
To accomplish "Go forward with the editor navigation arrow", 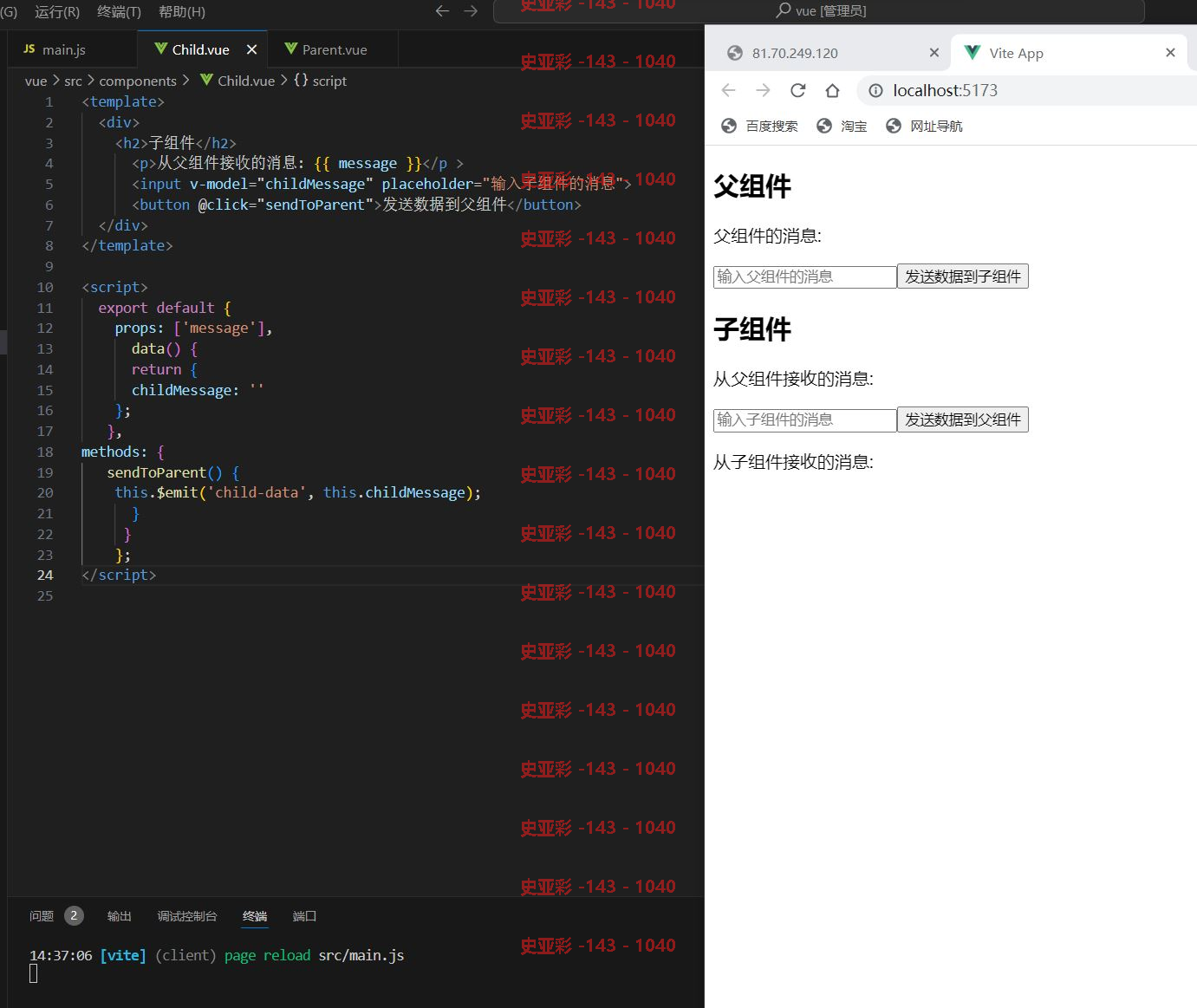I will tap(471, 11).
